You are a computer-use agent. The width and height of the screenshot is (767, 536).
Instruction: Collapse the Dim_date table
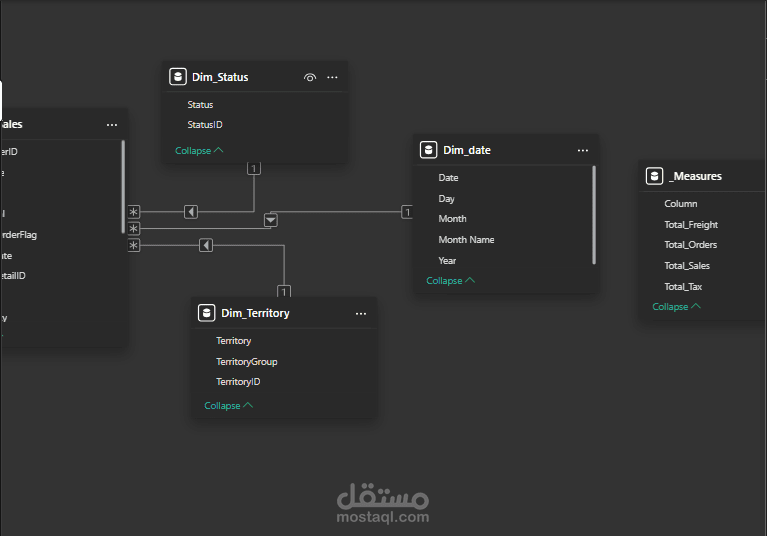click(451, 281)
